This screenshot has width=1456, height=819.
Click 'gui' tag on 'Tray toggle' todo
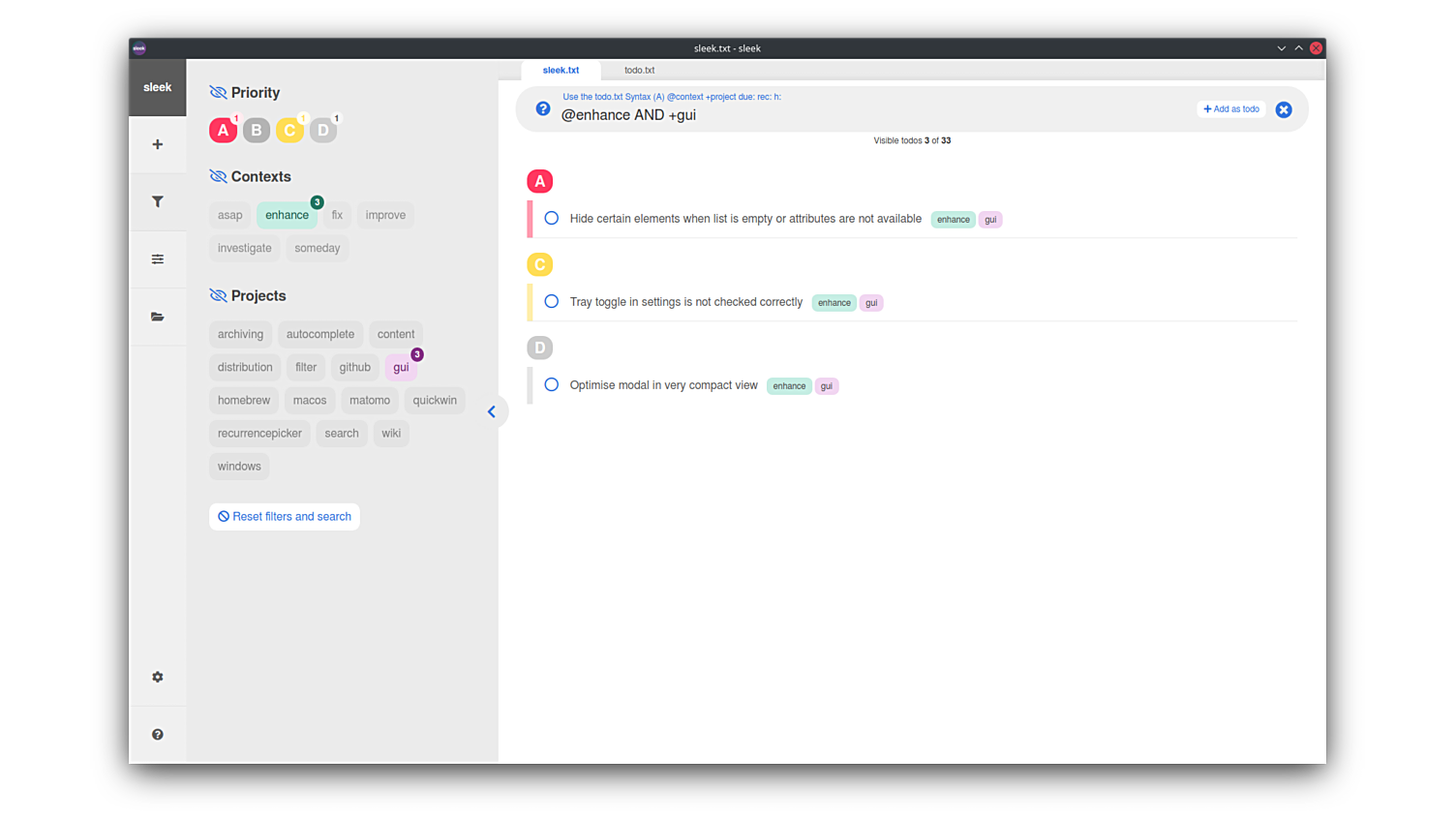(871, 303)
